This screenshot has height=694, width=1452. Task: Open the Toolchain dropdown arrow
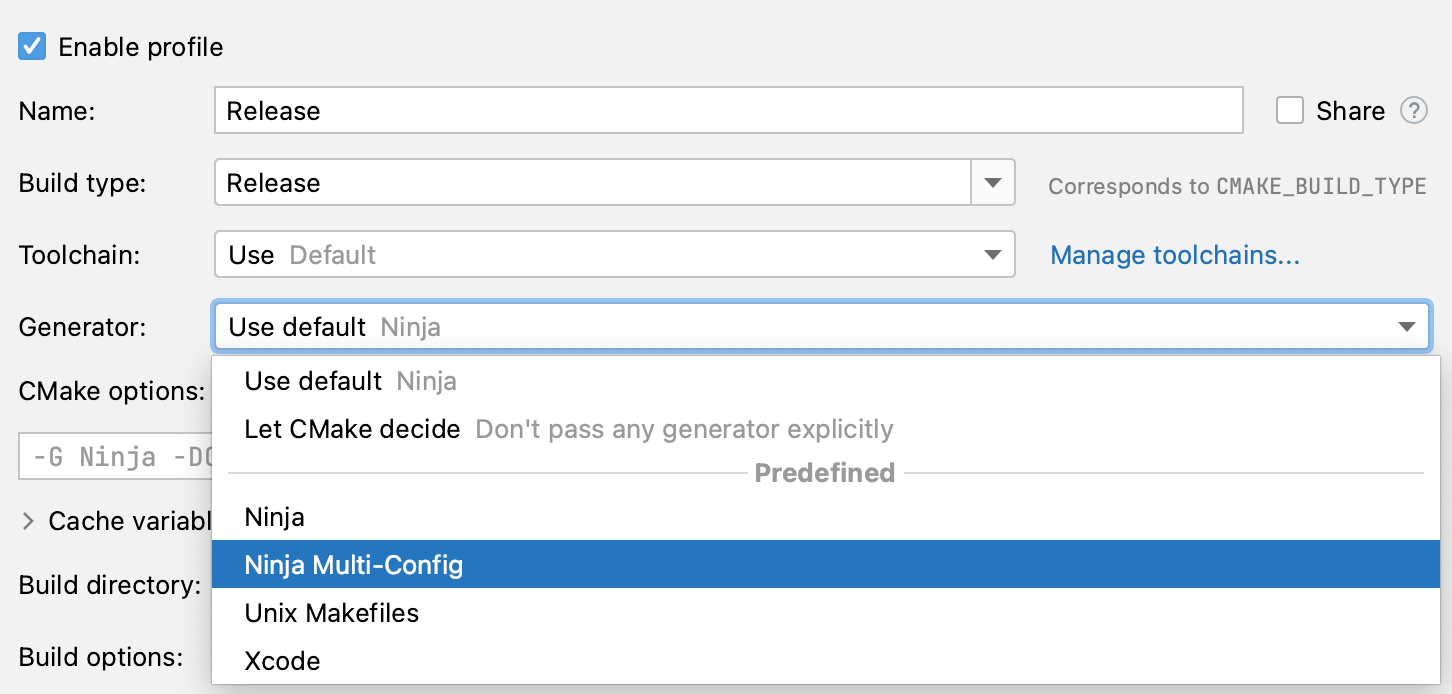pos(991,255)
